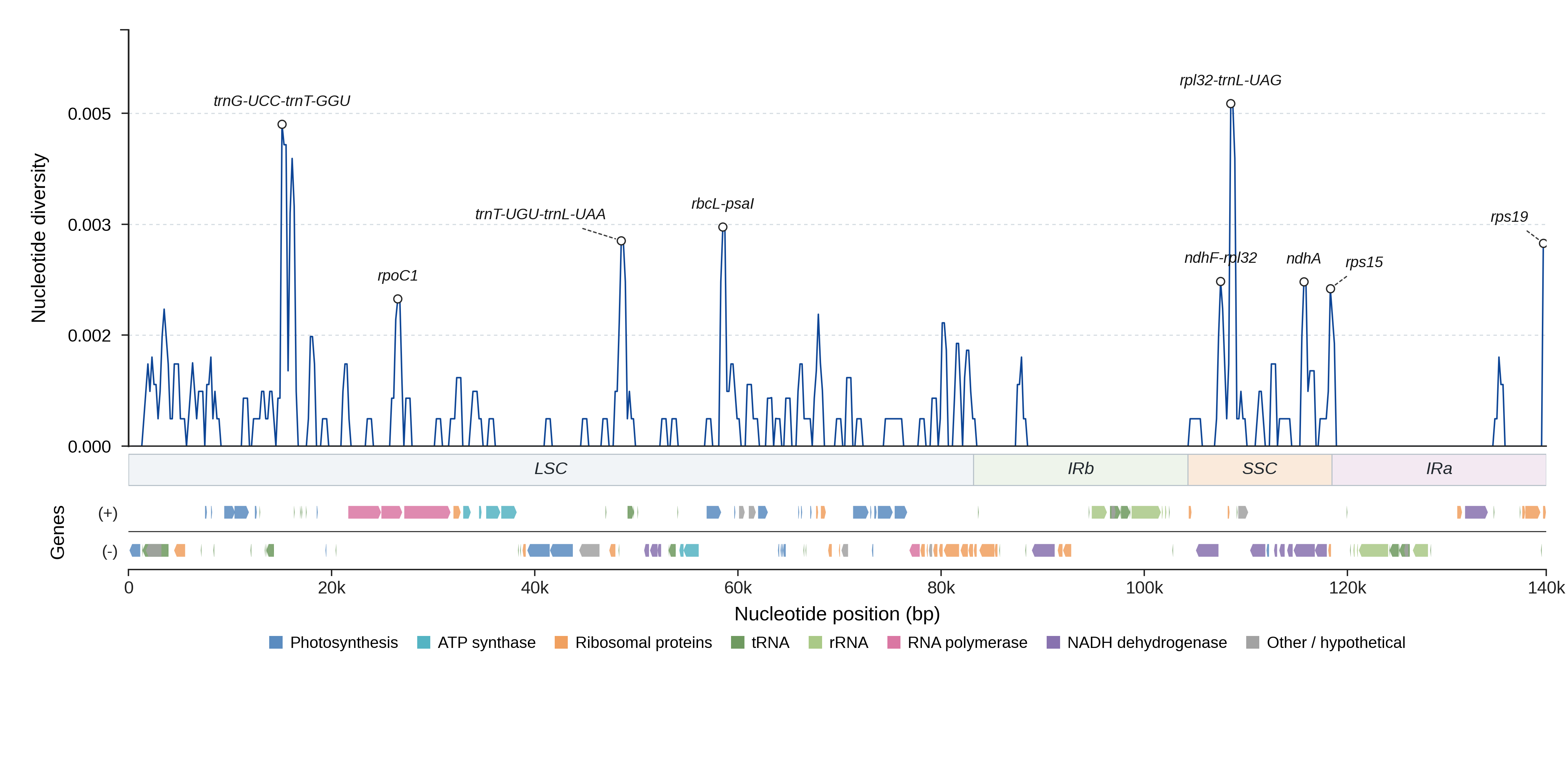Click the 140k x-axis tick label
Image resolution: width=1568 pixels, height=763 pixels.
(x=1546, y=588)
